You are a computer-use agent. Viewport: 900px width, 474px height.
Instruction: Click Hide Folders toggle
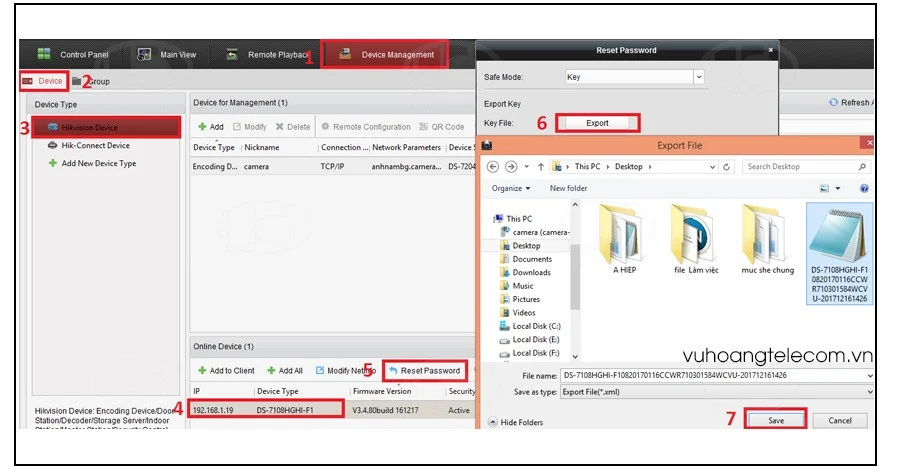[x=515, y=422]
